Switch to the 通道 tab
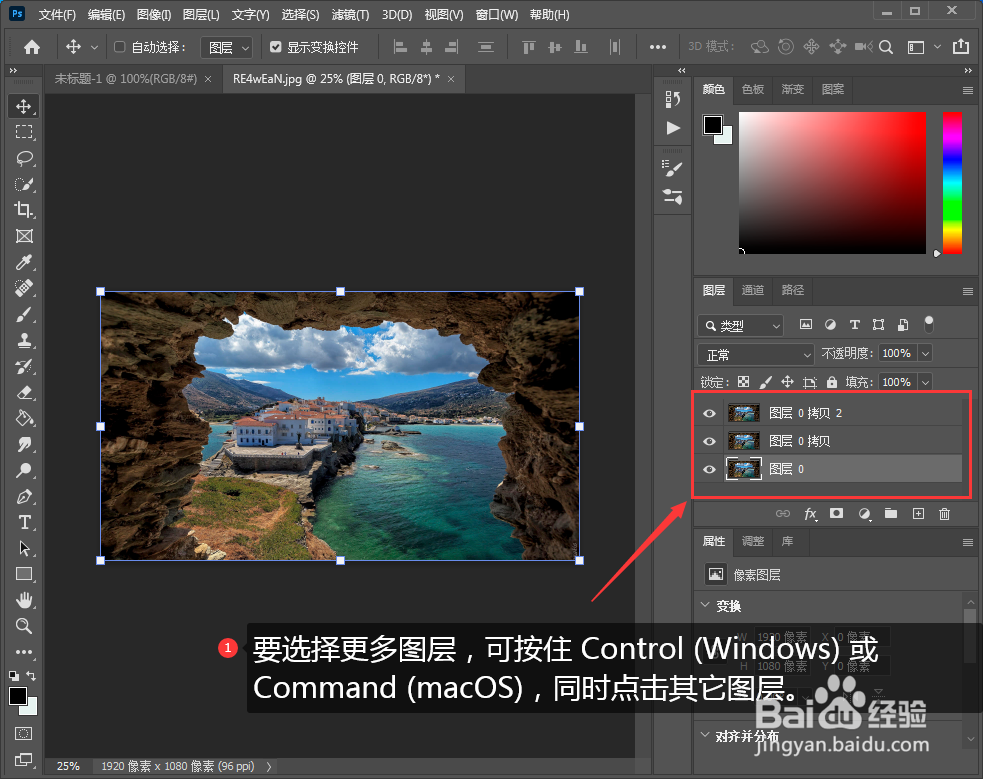 point(752,290)
